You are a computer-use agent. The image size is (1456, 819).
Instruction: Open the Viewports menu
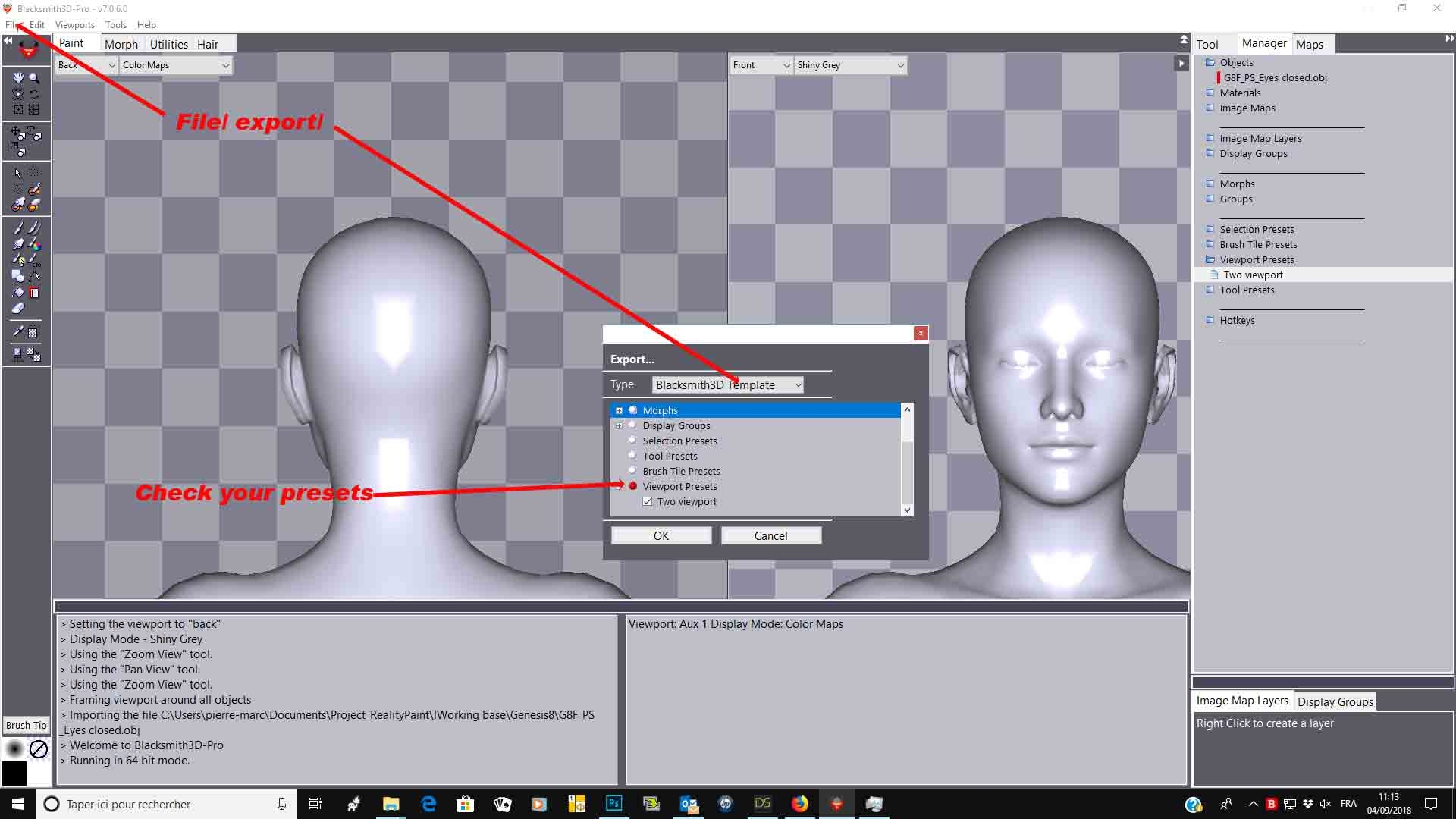(74, 25)
